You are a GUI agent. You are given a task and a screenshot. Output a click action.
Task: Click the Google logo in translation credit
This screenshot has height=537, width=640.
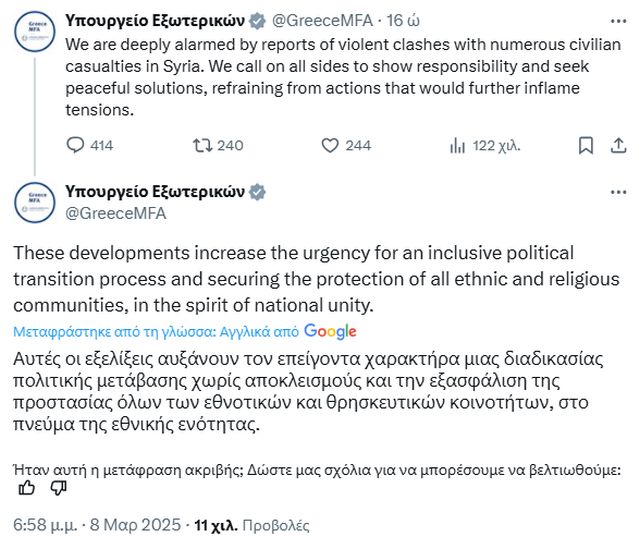pos(330,331)
